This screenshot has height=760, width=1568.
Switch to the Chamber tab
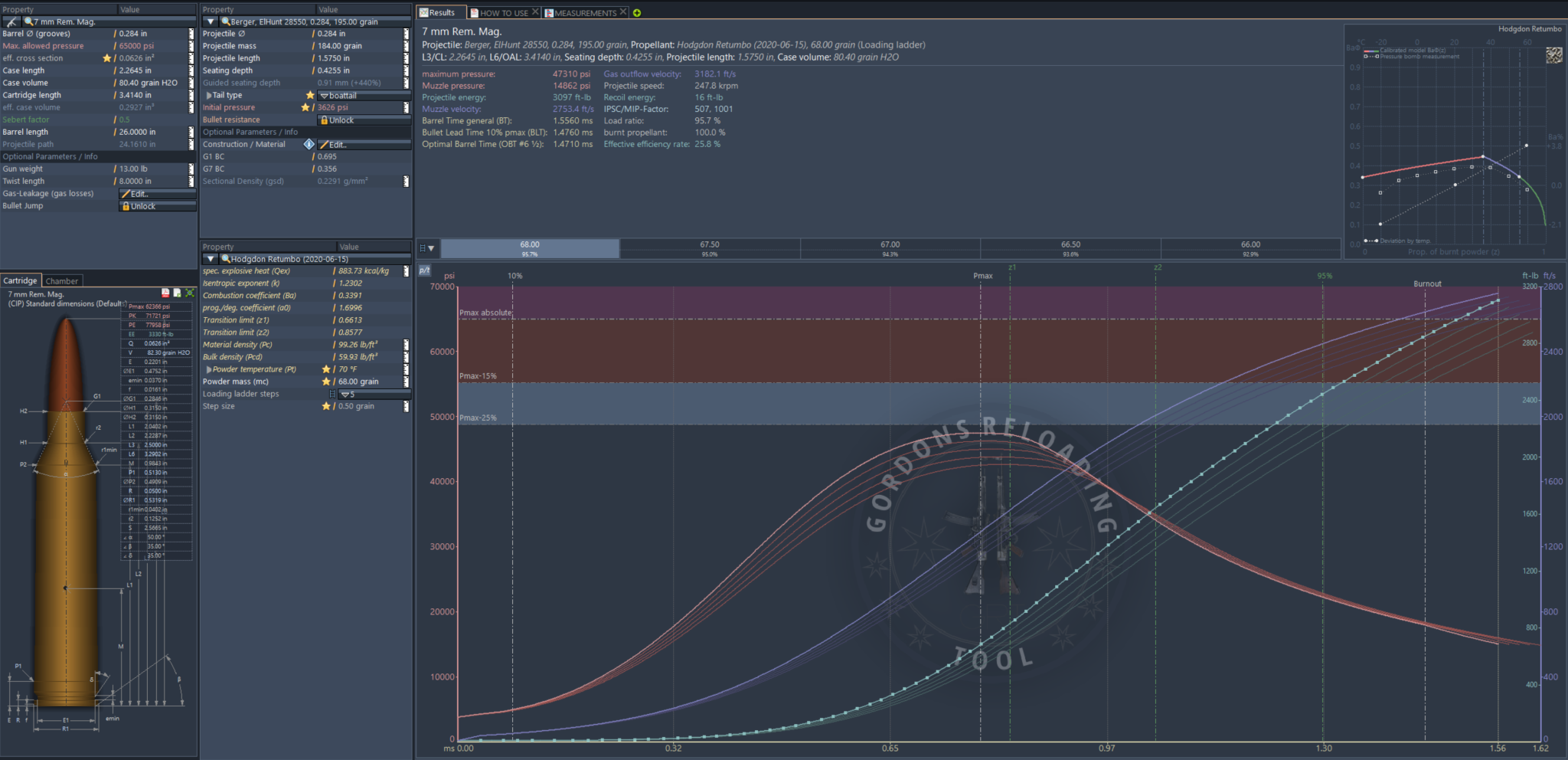pyautogui.click(x=62, y=281)
